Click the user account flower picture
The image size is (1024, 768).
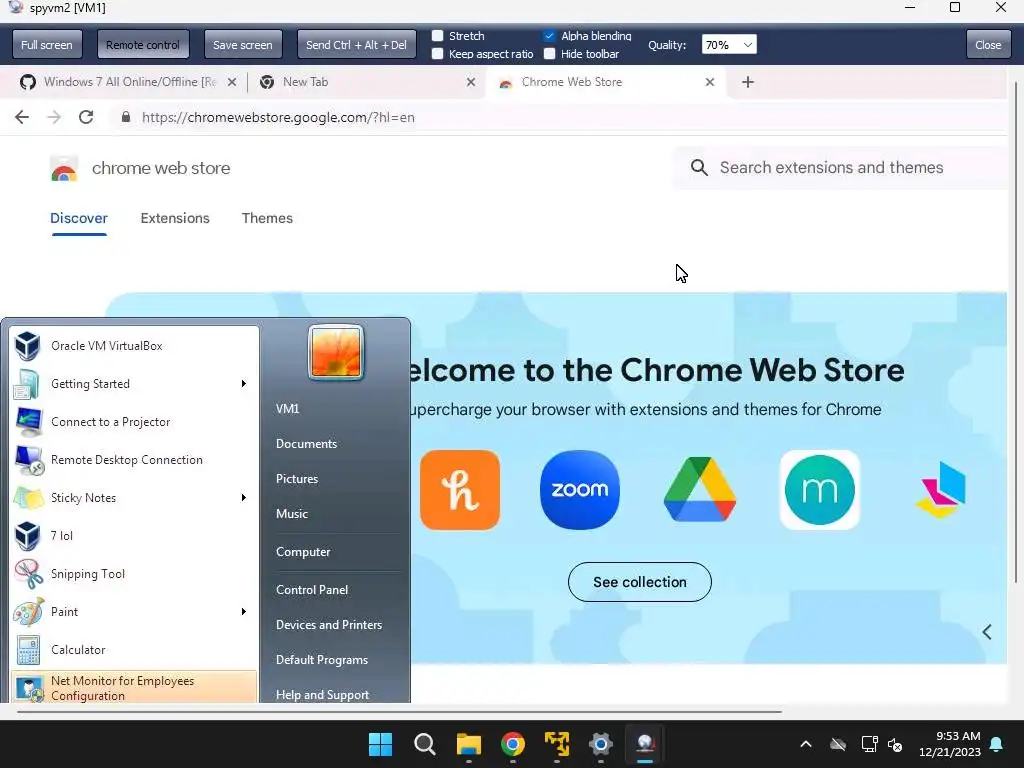coord(336,353)
